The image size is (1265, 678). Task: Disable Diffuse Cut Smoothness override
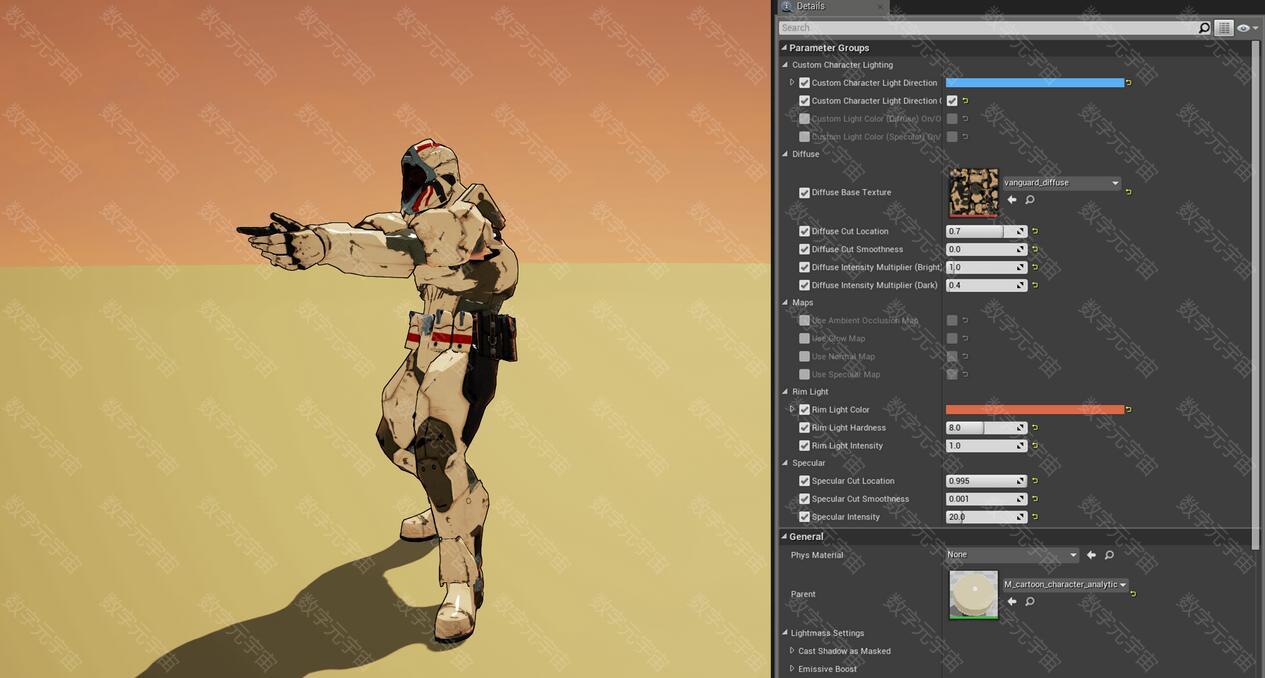[804, 249]
